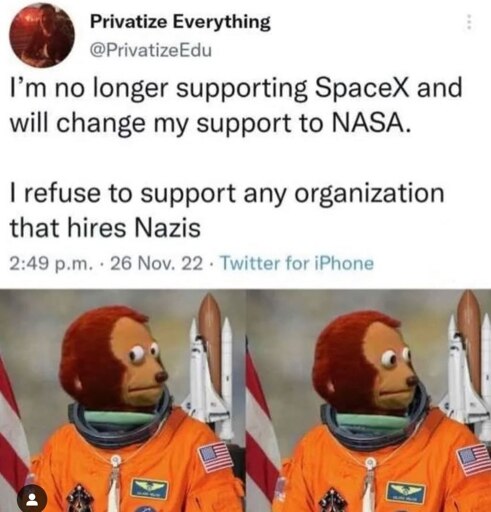Click the American flag patch in left photo
491x512 pixels.
click(215, 457)
